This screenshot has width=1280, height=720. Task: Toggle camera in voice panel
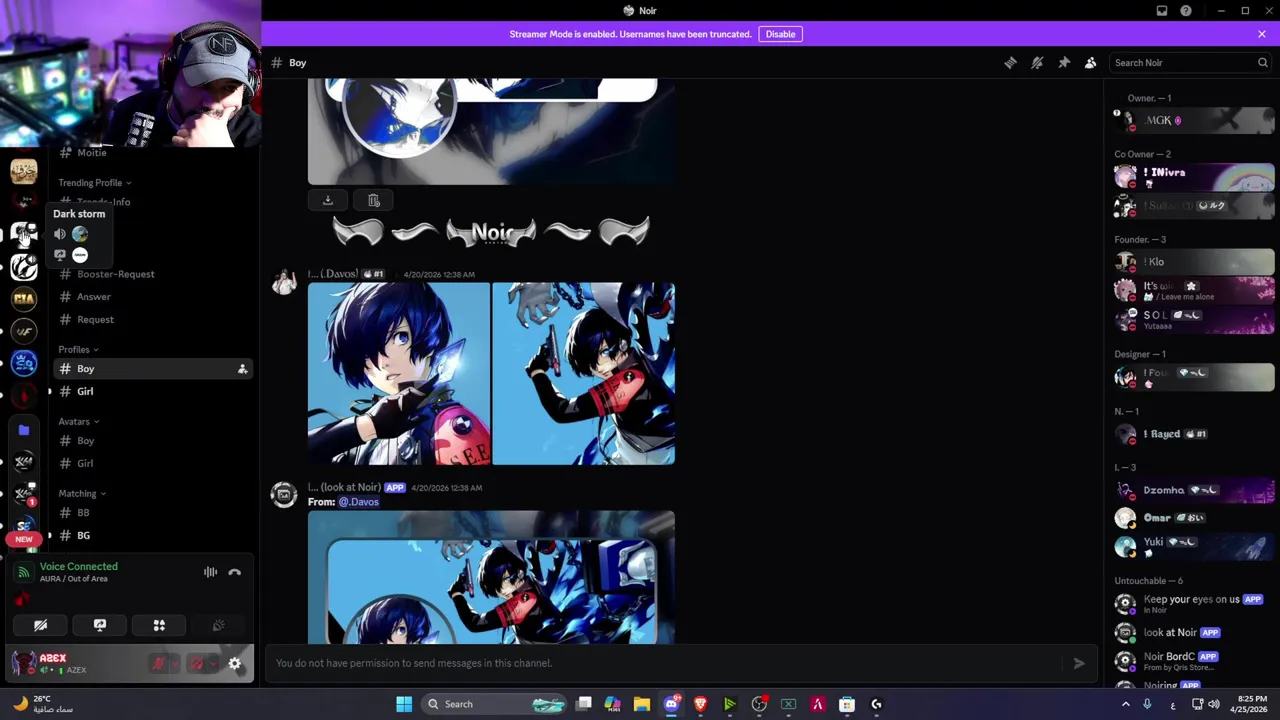41,626
